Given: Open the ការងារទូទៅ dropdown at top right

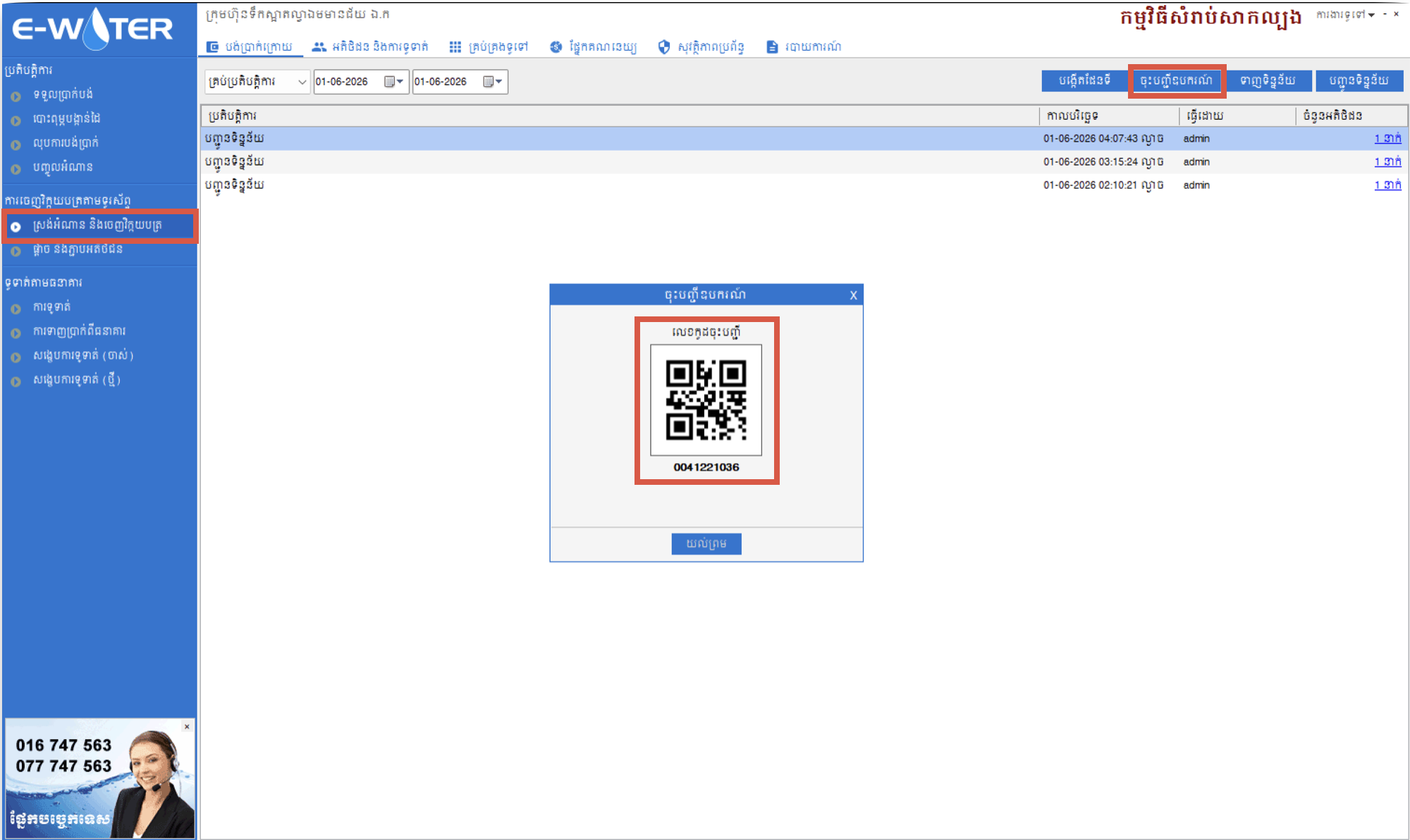Looking at the screenshot, I should [1345, 14].
